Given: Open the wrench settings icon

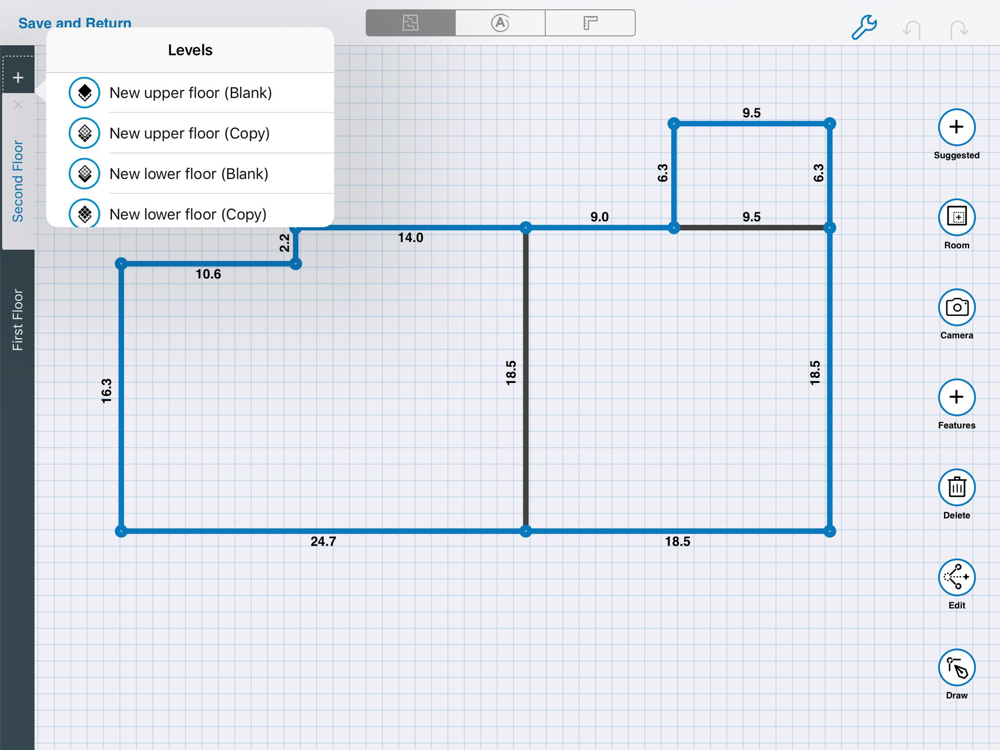Looking at the screenshot, I should click(864, 27).
